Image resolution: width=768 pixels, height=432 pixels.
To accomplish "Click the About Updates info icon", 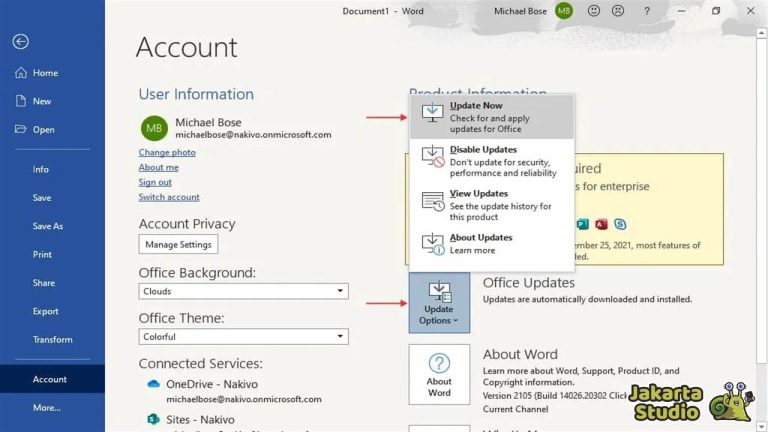I will (432, 244).
